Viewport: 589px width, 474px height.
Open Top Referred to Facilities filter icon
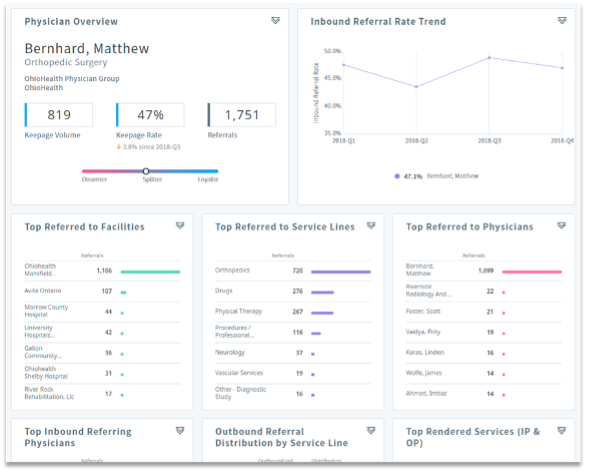[x=180, y=226]
